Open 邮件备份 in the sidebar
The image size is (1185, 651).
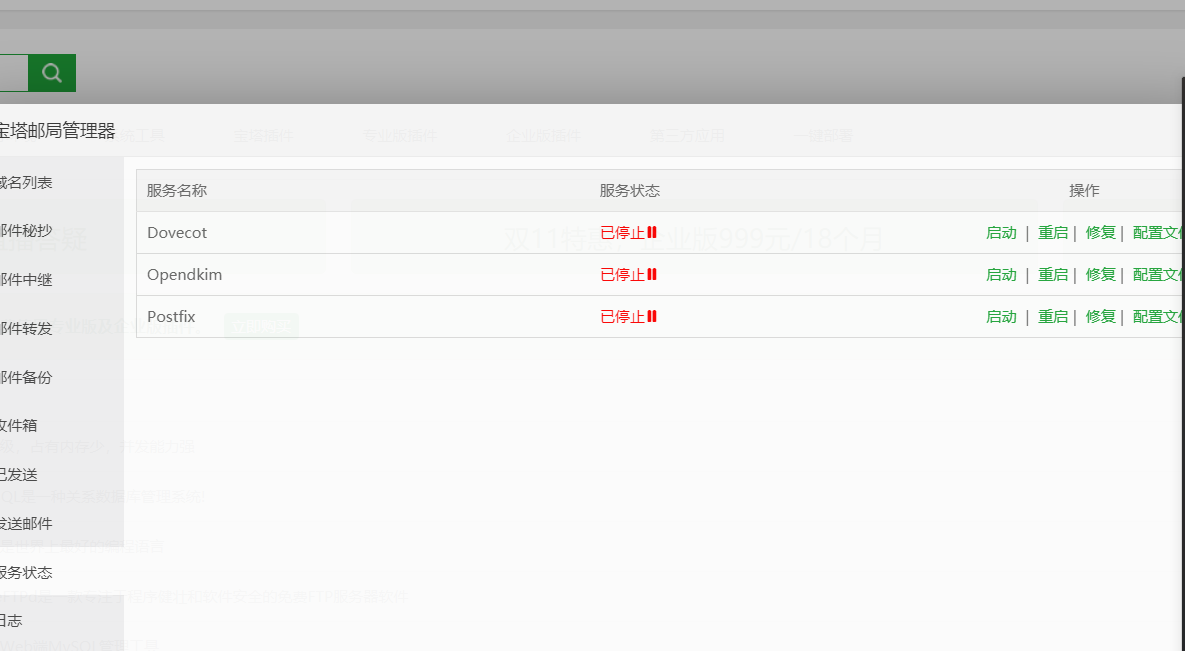[26, 377]
